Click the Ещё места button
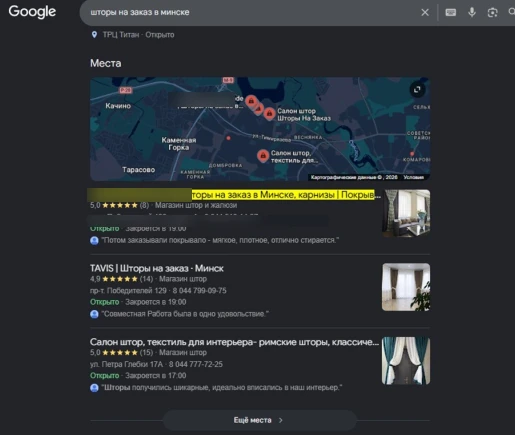This screenshot has height=435, width=515. tap(260, 420)
